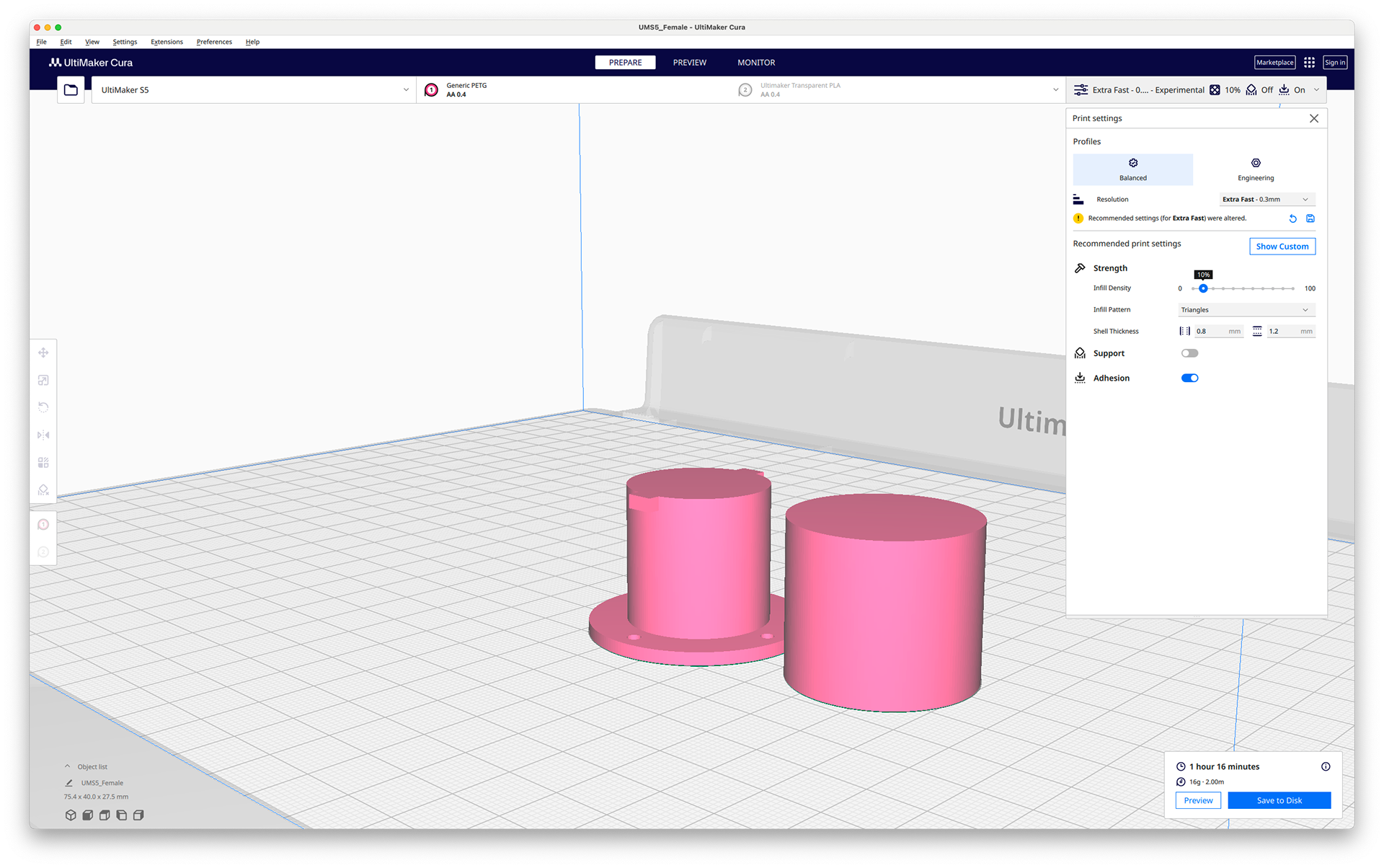Switch to PREPARE stage tab
Screen dimensions: 1384x868
(x=625, y=63)
